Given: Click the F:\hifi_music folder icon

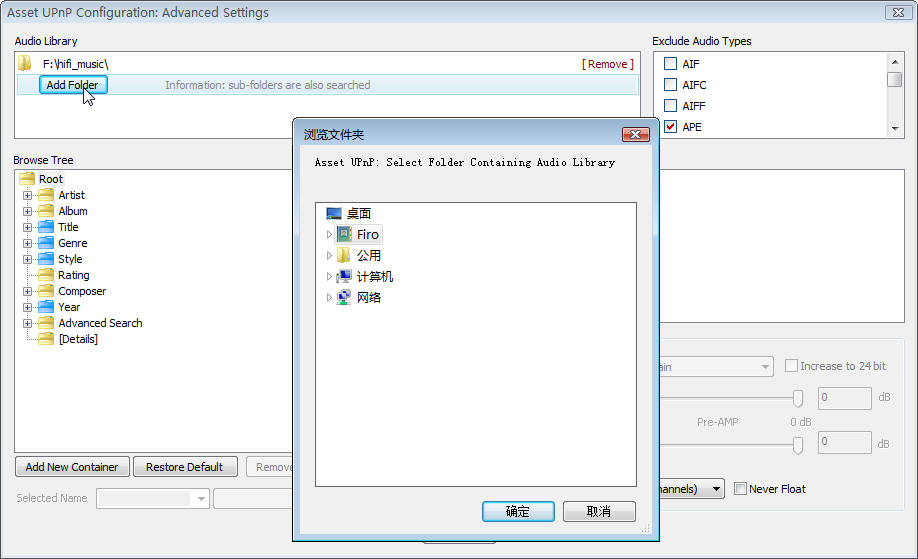Looking at the screenshot, I should [x=25, y=63].
